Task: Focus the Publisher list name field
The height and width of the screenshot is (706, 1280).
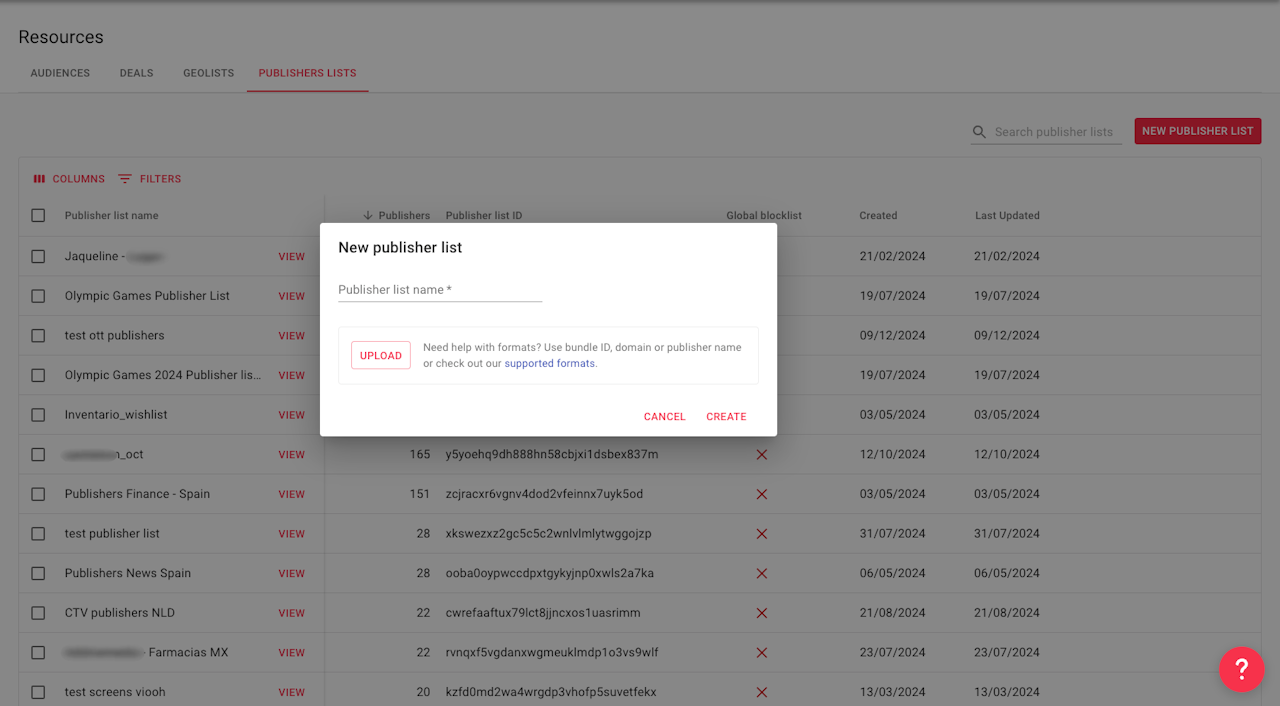Action: coord(440,290)
